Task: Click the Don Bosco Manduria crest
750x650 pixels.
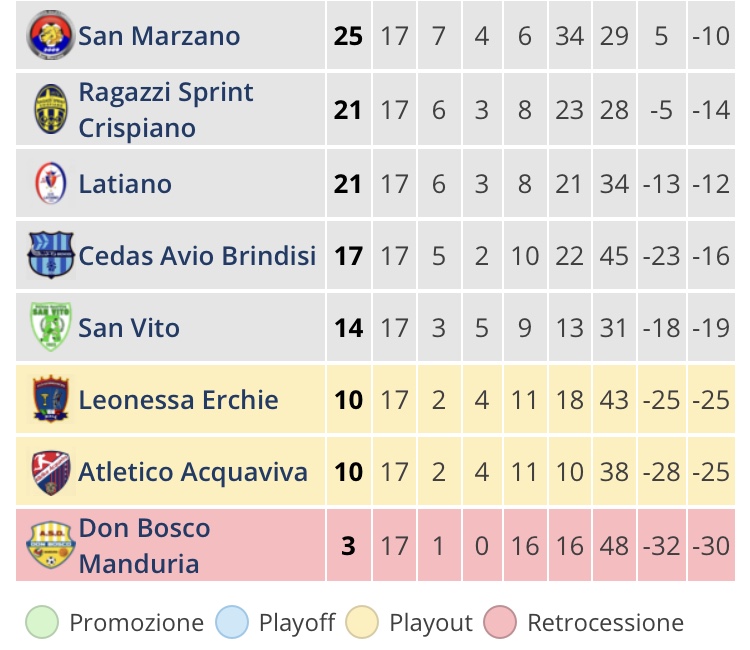Action: [51, 545]
